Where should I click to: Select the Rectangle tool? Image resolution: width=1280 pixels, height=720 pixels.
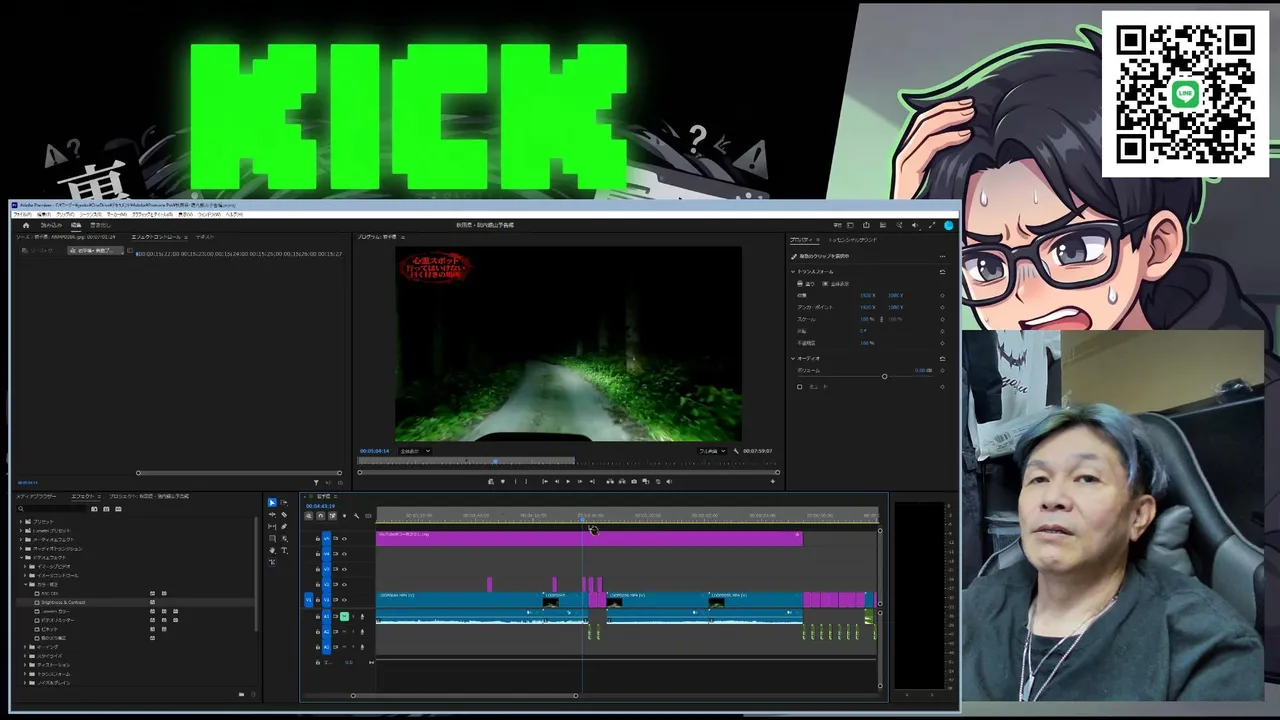pyautogui.click(x=272, y=538)
